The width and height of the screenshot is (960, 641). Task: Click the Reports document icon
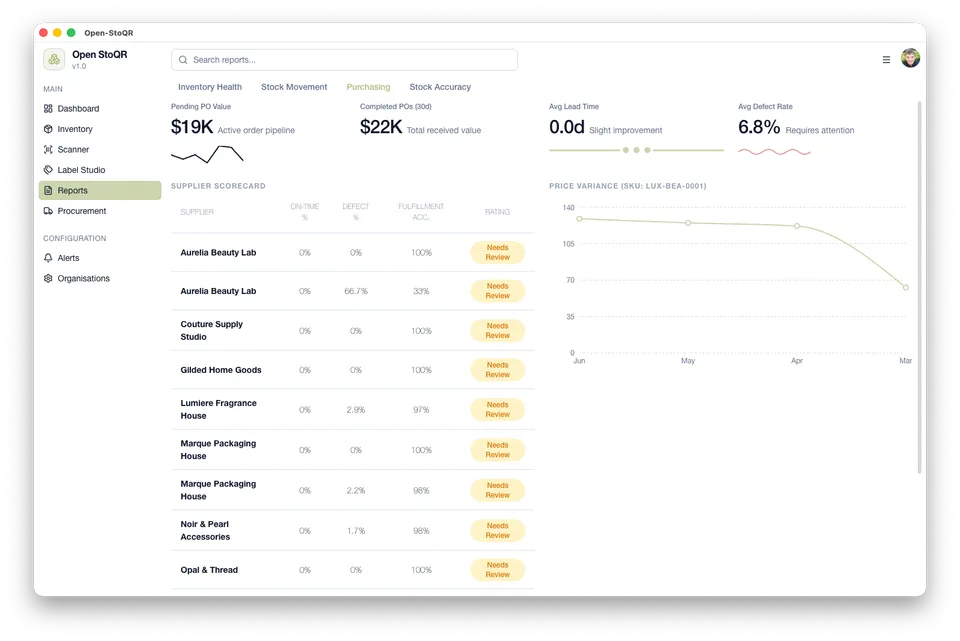tap(48, 190)
